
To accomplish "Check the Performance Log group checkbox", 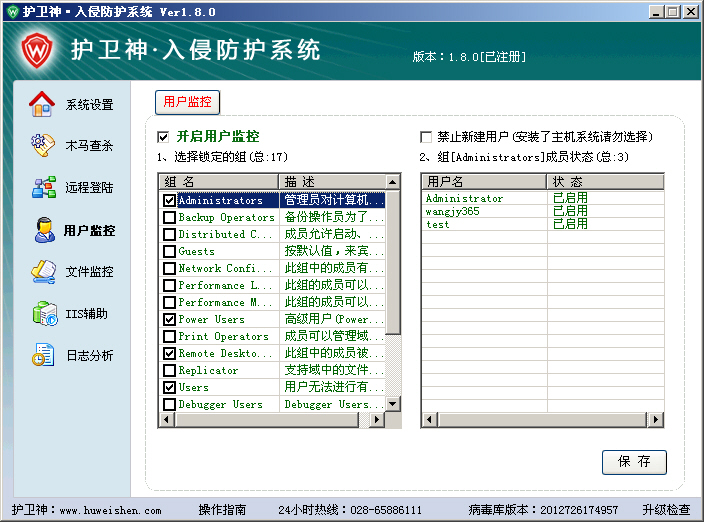I will [x=169, y=285].
